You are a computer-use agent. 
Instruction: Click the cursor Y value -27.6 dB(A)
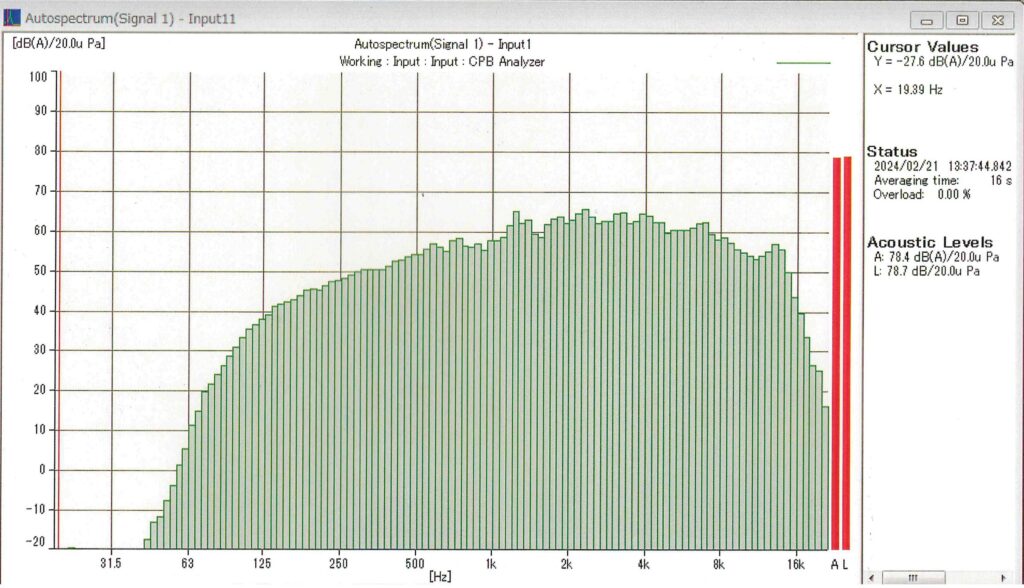coord(943,61)
